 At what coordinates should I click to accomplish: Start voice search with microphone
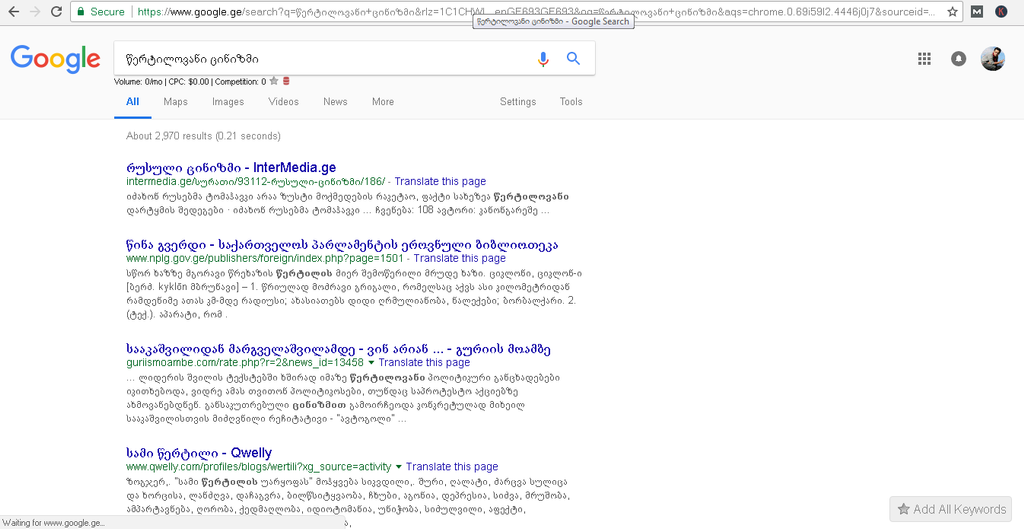(x=543, y=59)
